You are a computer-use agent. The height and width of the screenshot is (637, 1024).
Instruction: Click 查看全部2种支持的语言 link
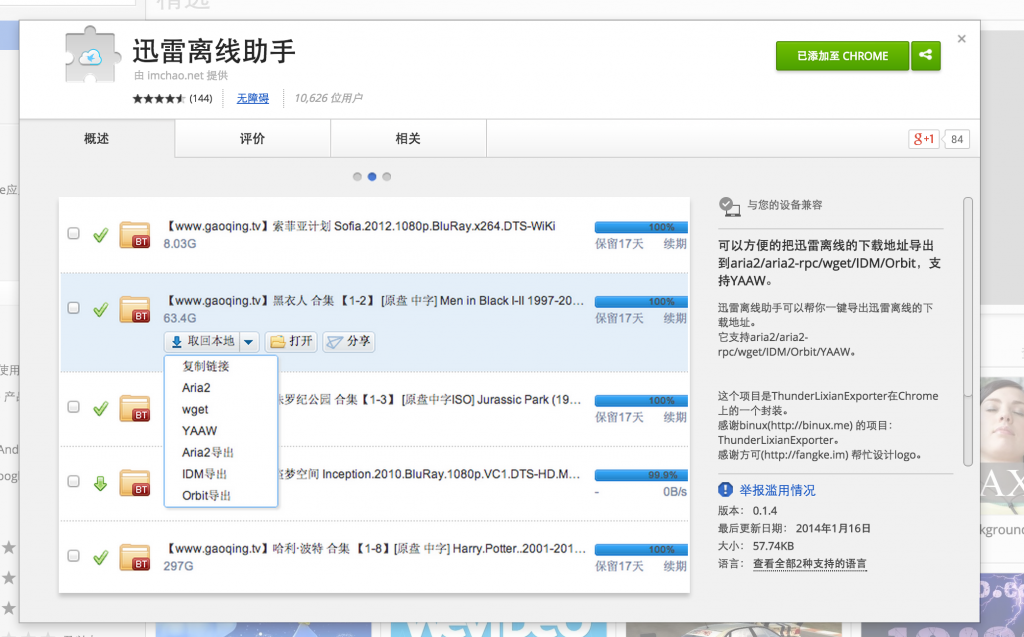(809, 564)
